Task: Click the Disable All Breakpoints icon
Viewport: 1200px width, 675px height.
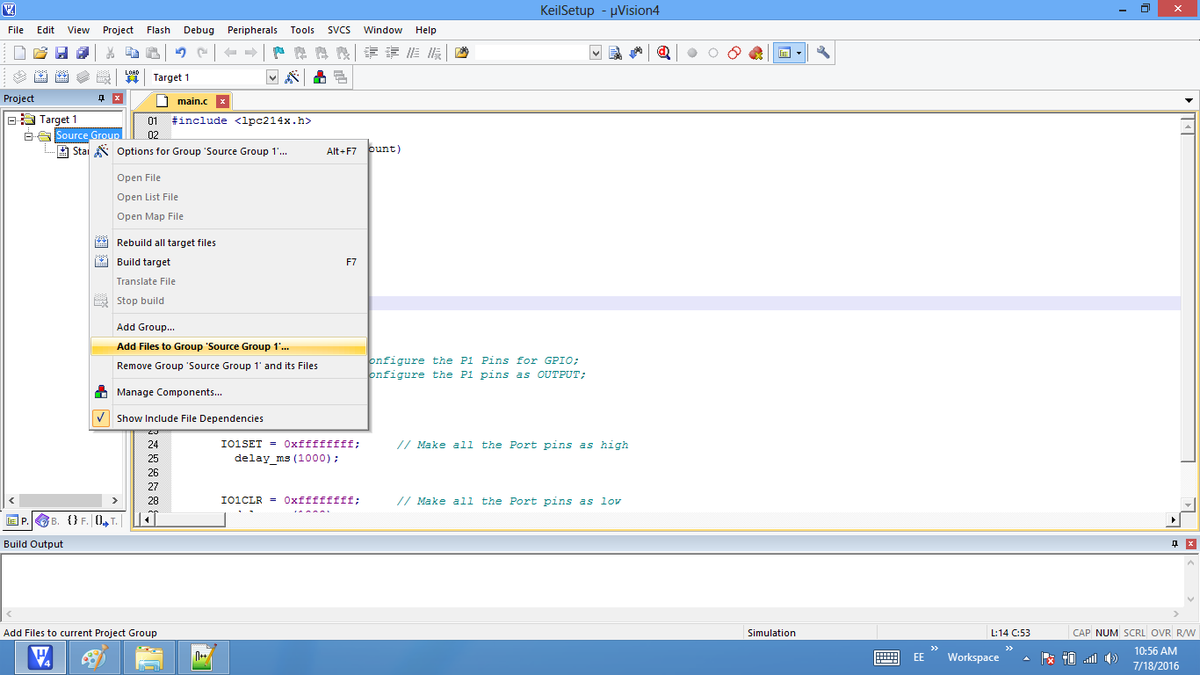Action: coord(734,53)
